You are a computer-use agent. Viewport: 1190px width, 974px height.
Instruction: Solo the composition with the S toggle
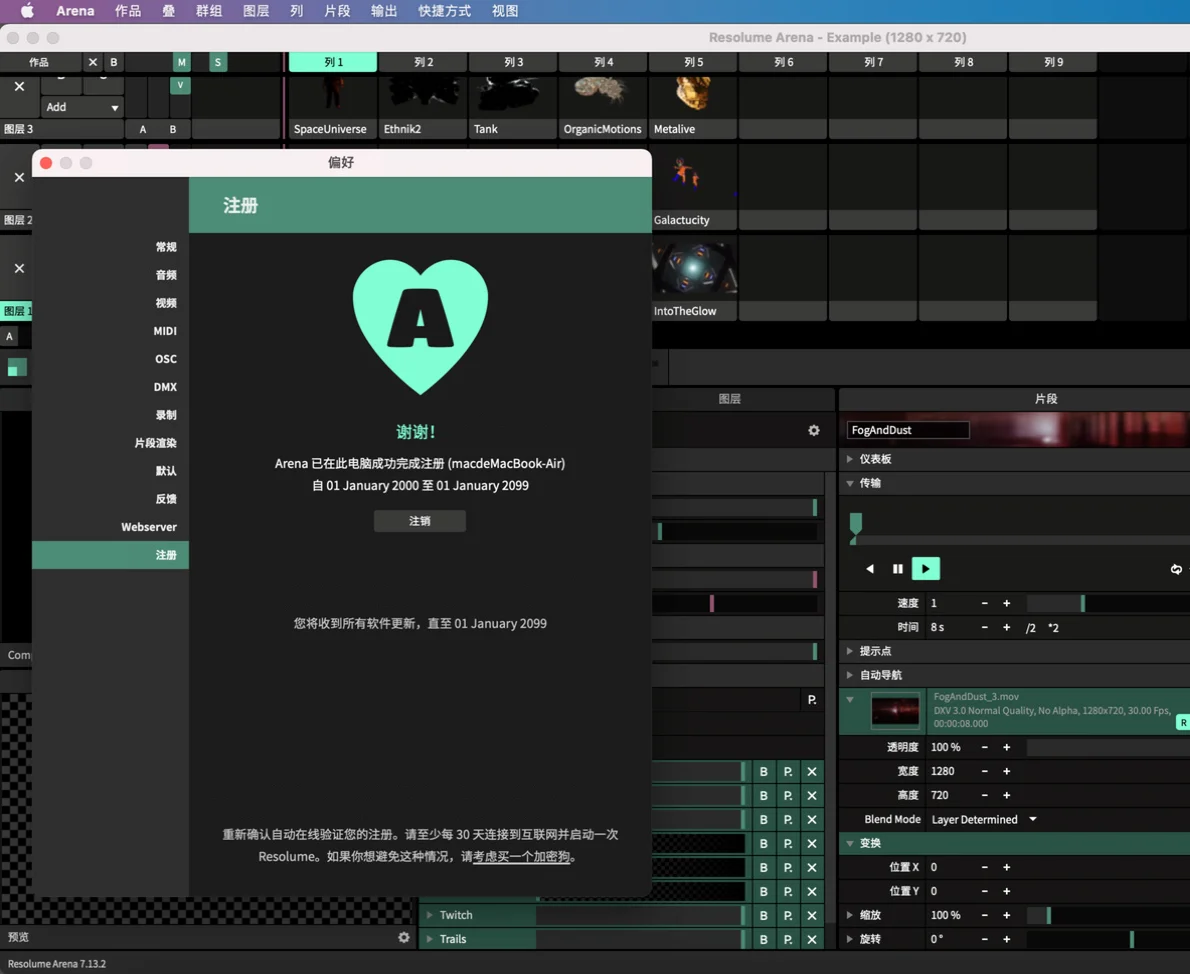pyautogui.click(x=217, y=62)
